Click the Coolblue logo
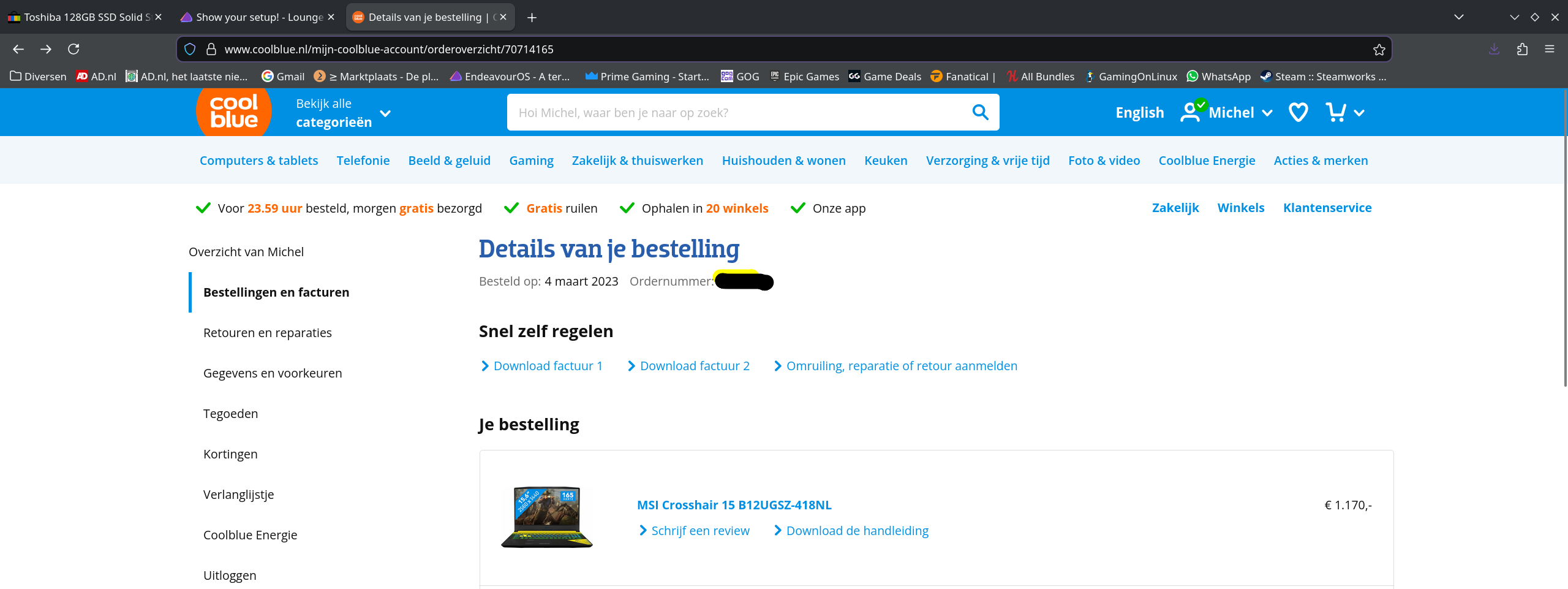The width and height of the screenshot is (1568, 589). click(x=233, y=112)
